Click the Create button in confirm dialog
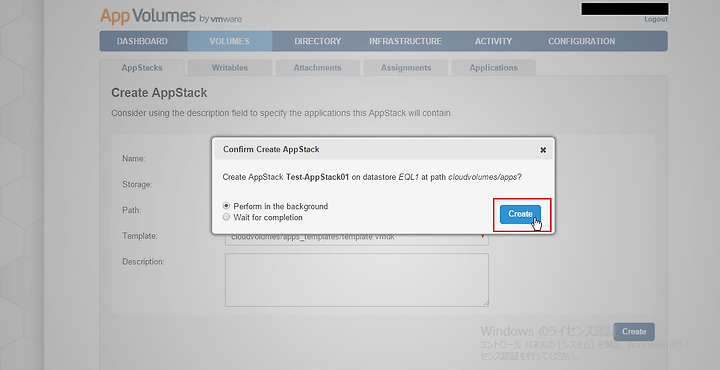720x370 pixels. tap(520, 214)
